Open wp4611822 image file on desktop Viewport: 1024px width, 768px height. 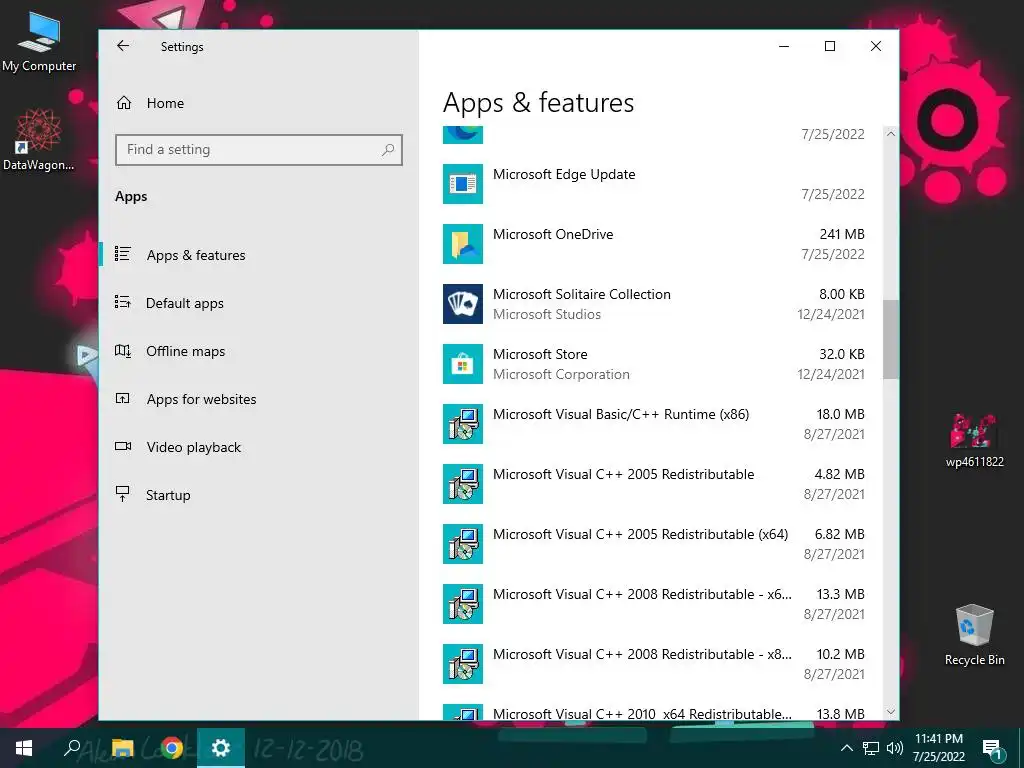pyautogui.click(x=974, y=440)
